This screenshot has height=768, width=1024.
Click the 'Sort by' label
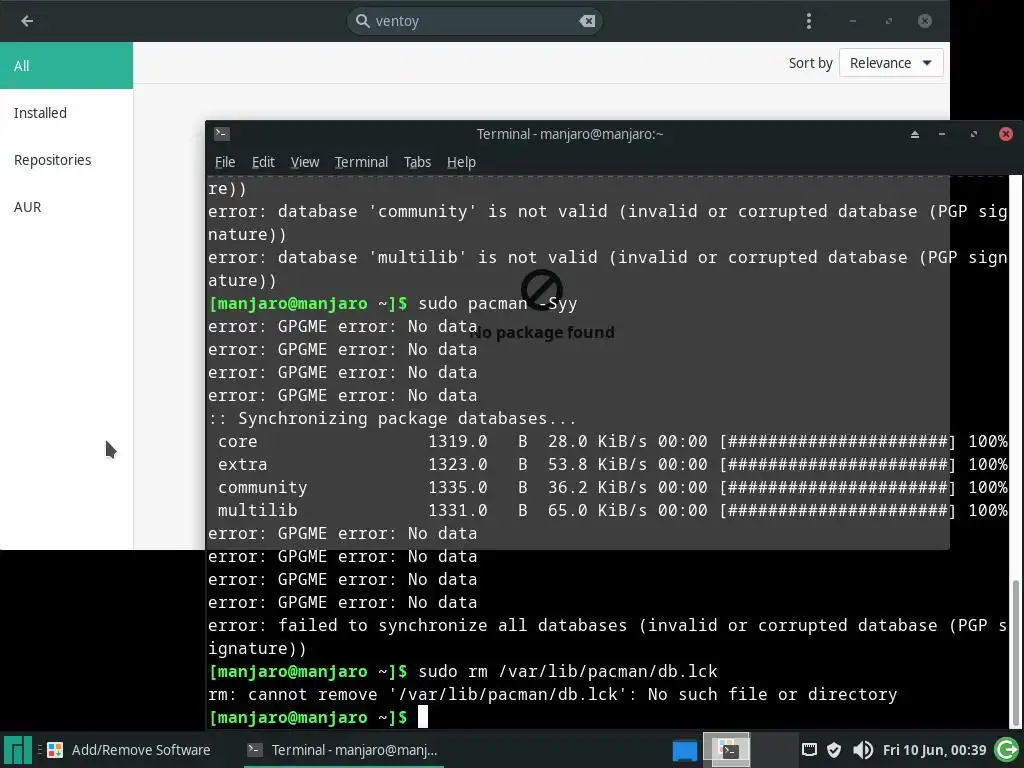[x=810, y=63]
